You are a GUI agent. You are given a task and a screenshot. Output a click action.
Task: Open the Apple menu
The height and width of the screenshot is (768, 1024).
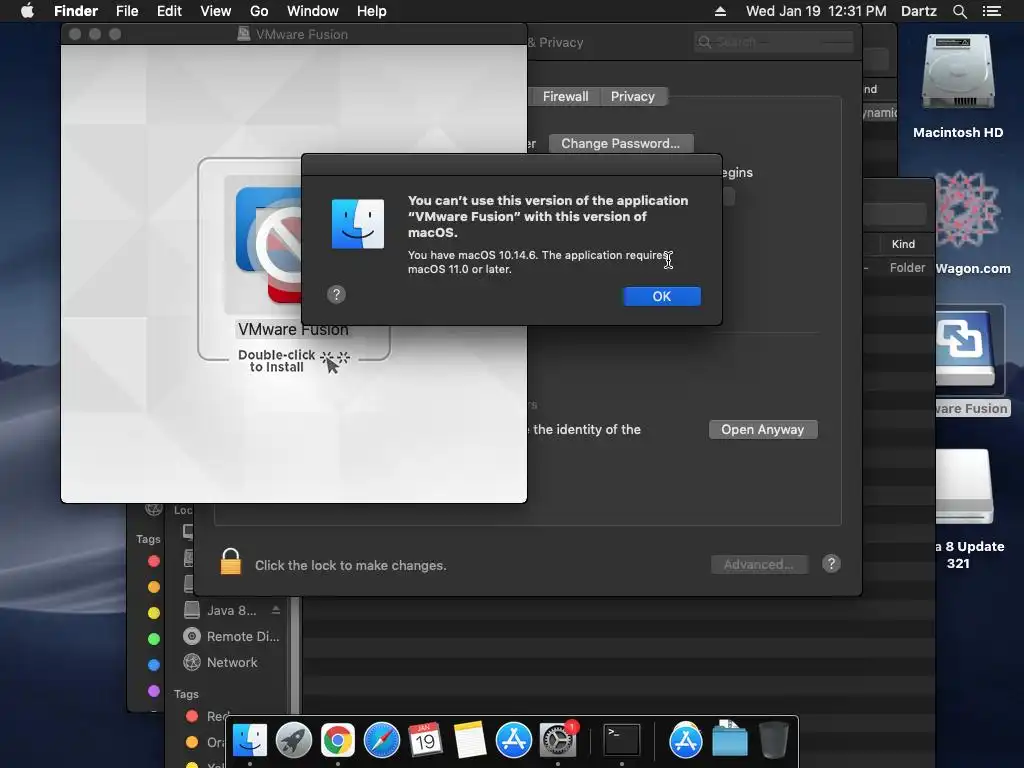27,11
